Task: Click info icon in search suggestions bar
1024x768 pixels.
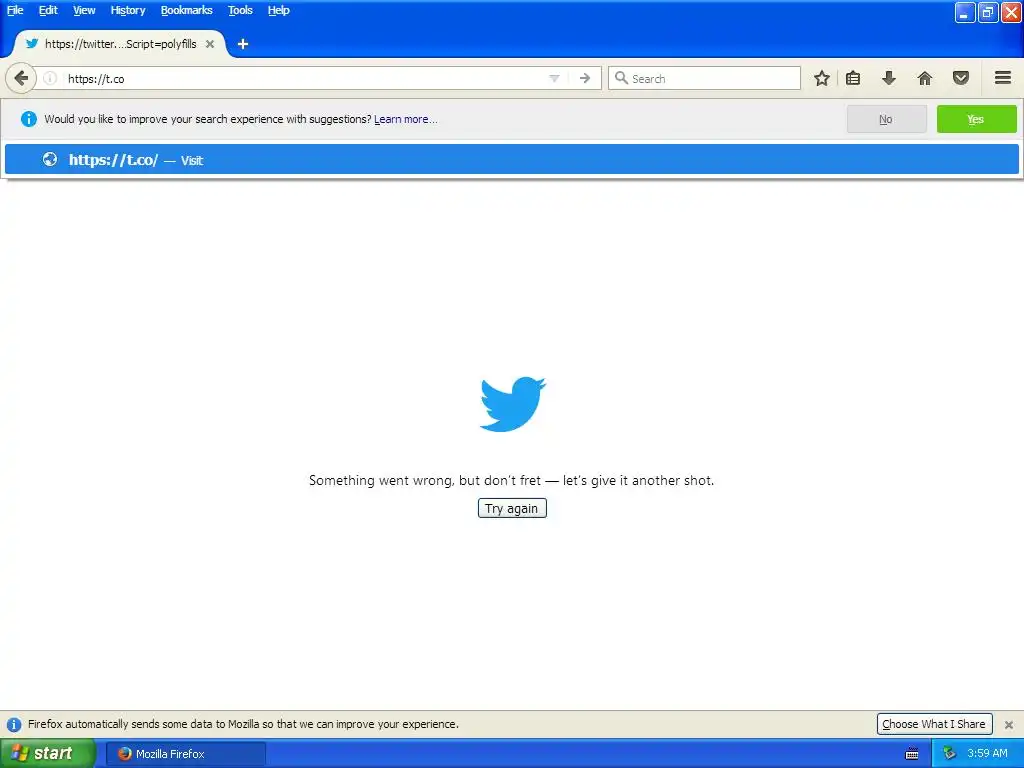Action: (28, 119)
